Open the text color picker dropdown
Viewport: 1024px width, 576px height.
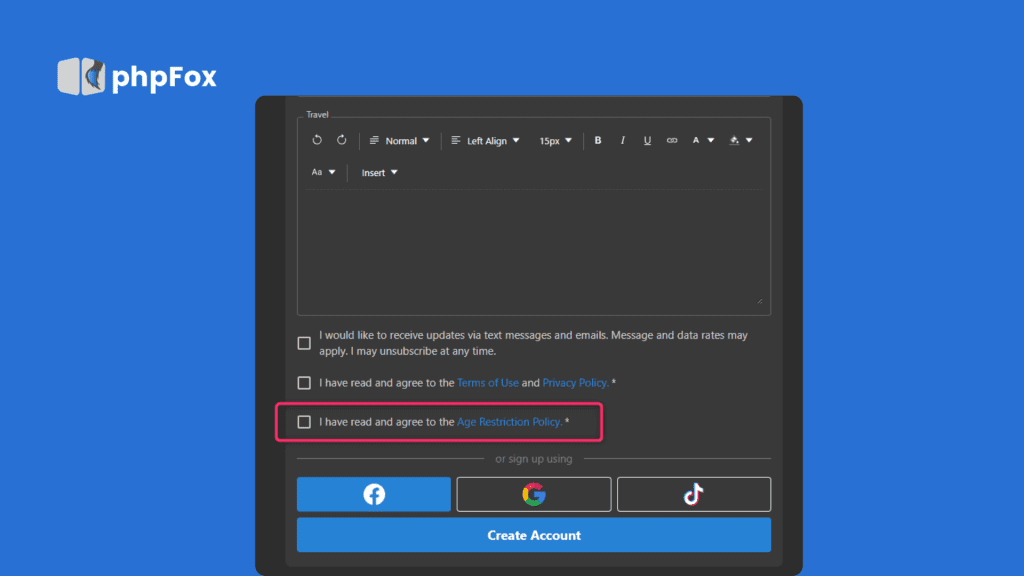click(x=703, y=141)
